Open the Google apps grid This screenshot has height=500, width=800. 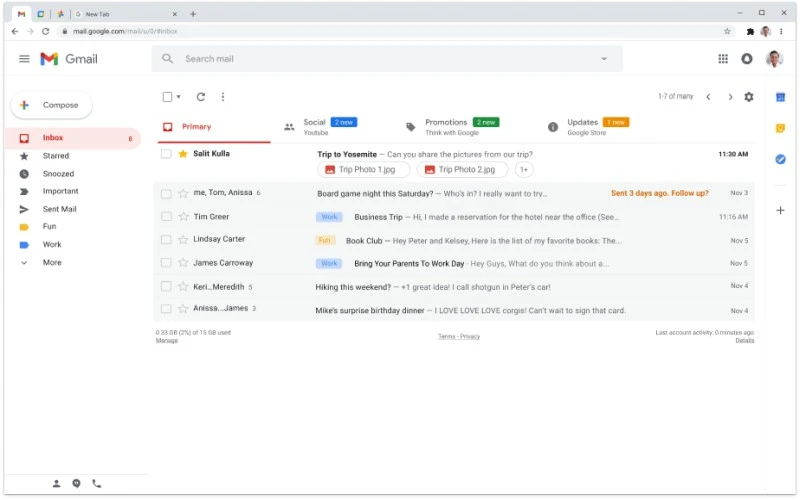[x=723, y=59]
